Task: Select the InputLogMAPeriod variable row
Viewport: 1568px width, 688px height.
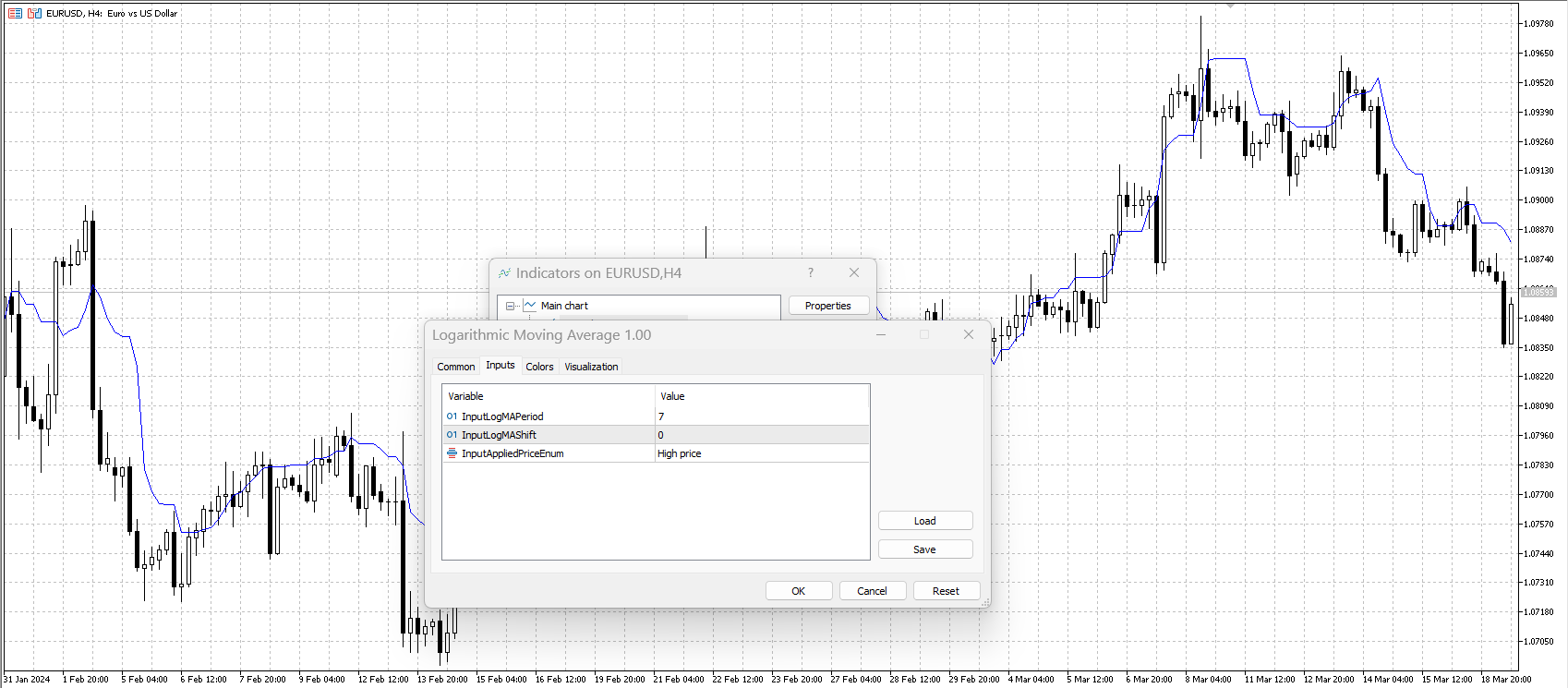Action: click(x=549, y=416)
